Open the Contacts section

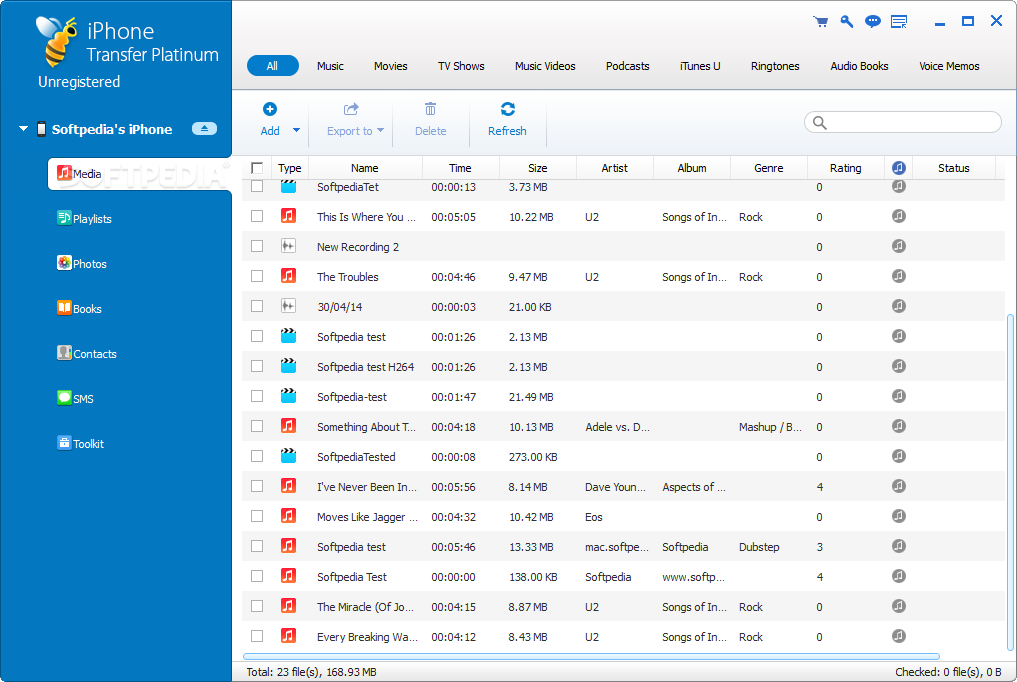87,353
